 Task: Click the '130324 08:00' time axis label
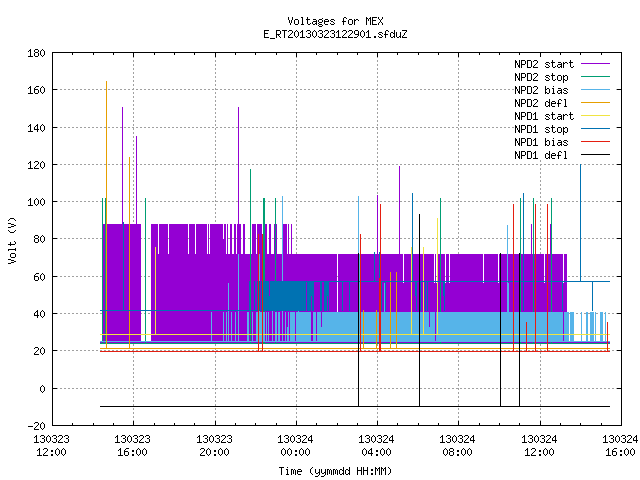click(458, 446)
